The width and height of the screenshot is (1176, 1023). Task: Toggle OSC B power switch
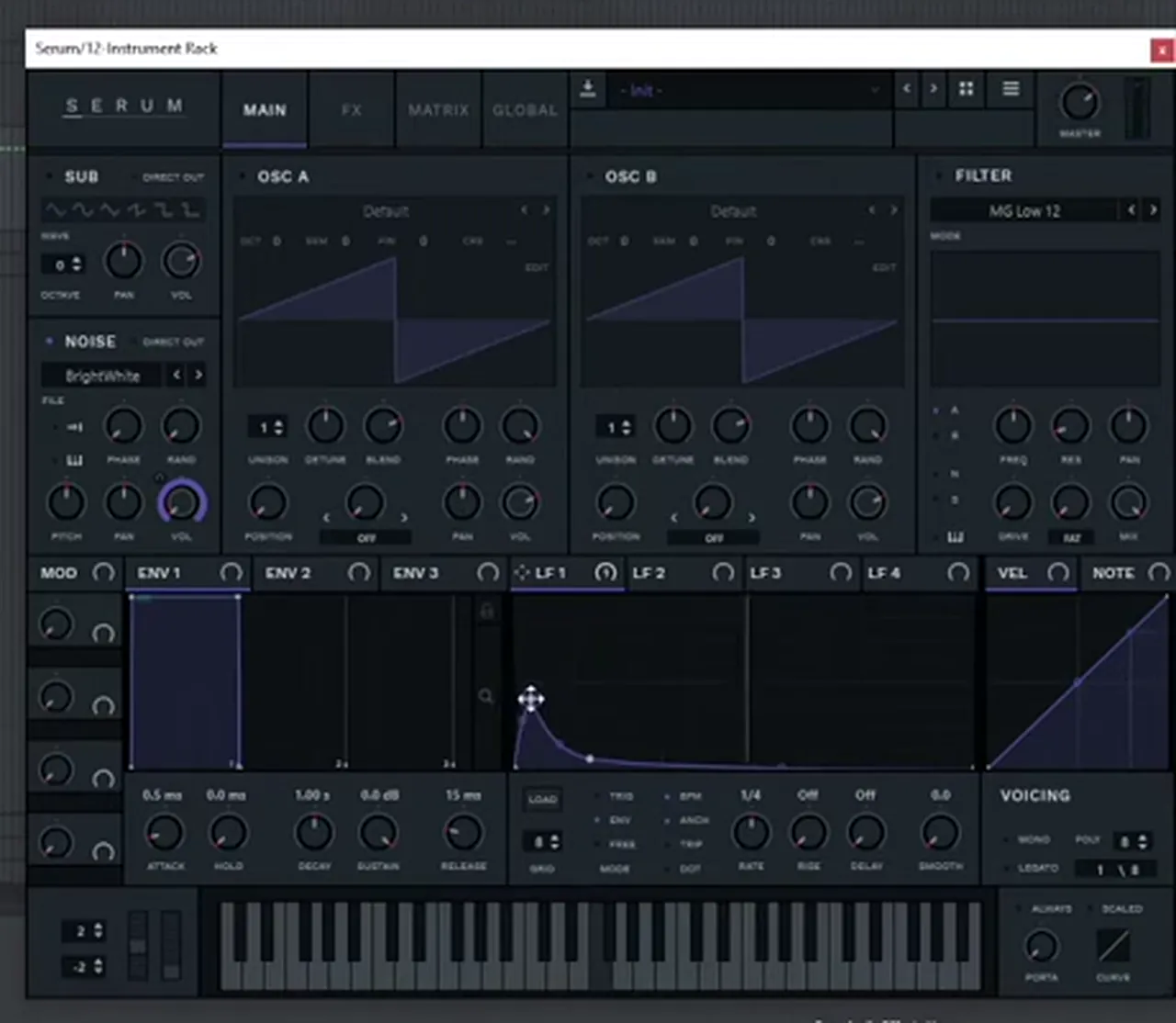[589, 176]
